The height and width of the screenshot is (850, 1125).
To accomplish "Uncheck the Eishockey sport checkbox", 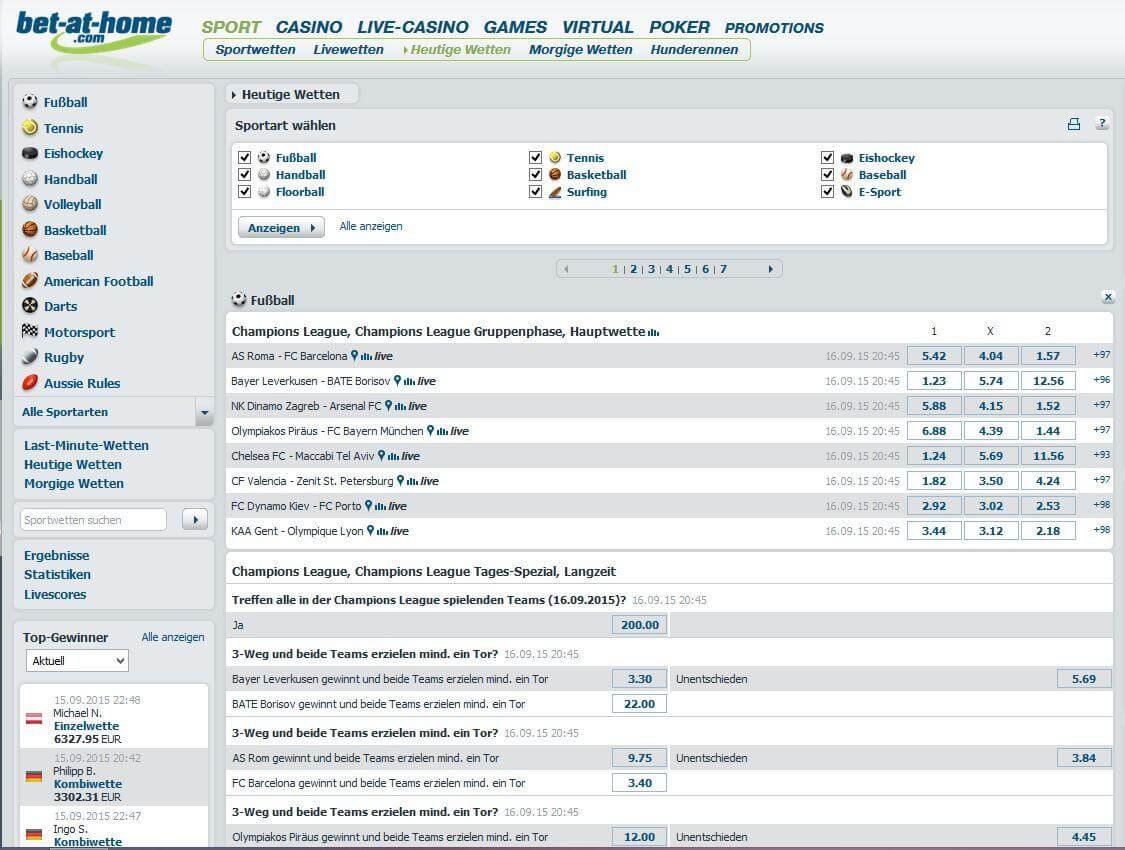I will 827,157.
